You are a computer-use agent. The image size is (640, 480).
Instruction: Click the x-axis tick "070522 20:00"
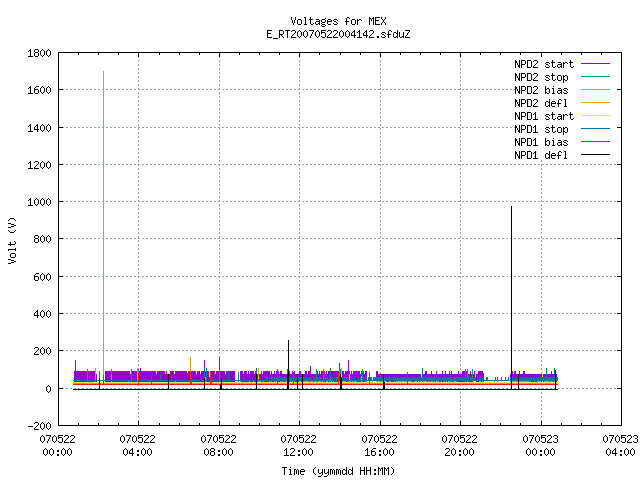(459, 446)
